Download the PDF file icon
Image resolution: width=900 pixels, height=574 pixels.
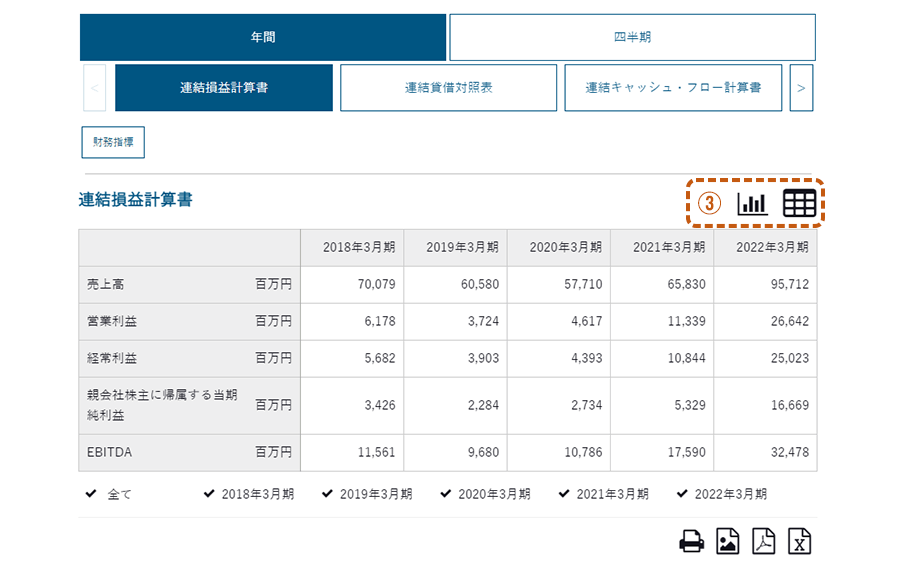[763, 541]
